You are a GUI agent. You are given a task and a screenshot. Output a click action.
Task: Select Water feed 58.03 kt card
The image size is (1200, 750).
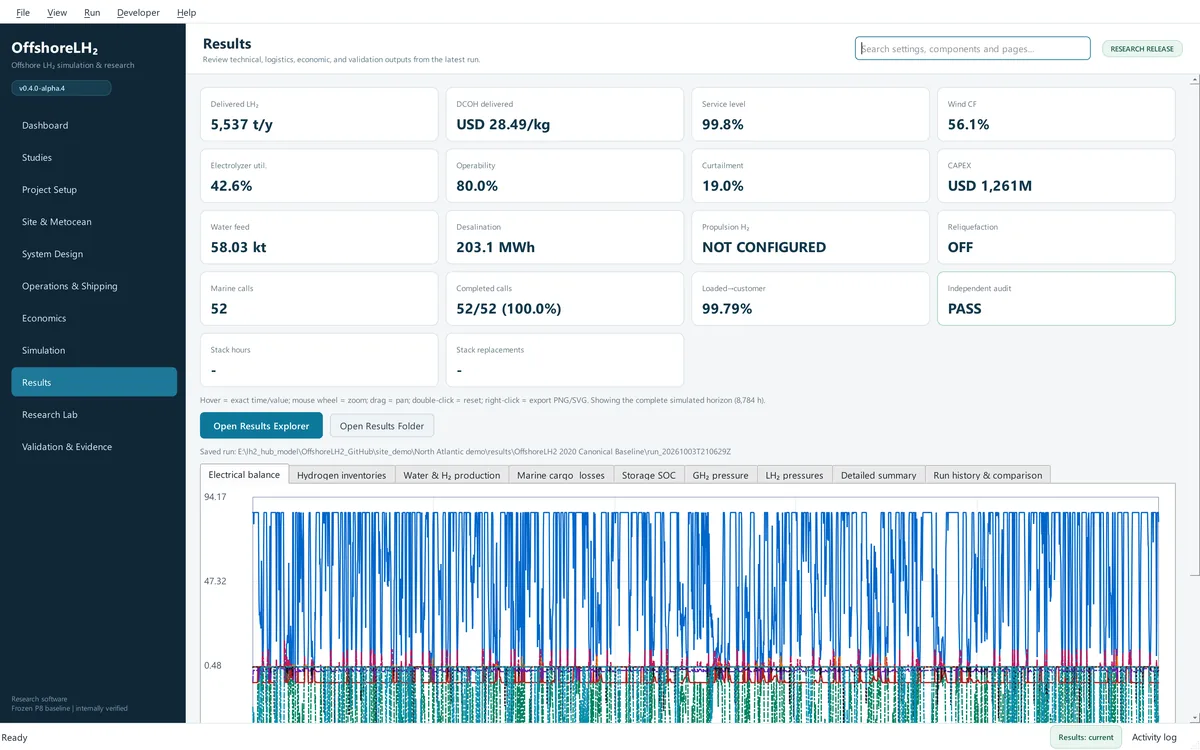tap(319, 237)
